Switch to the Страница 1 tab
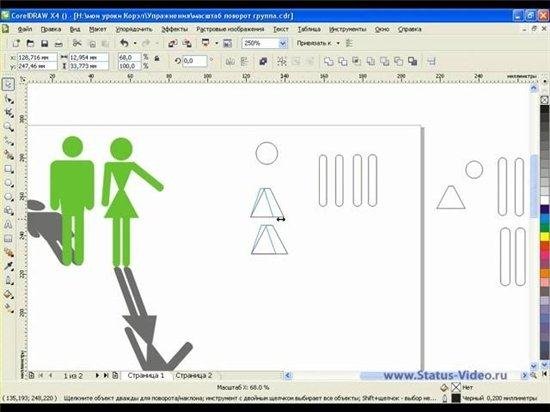The width and height of the screenshot is (550, 412). (146, 376)
